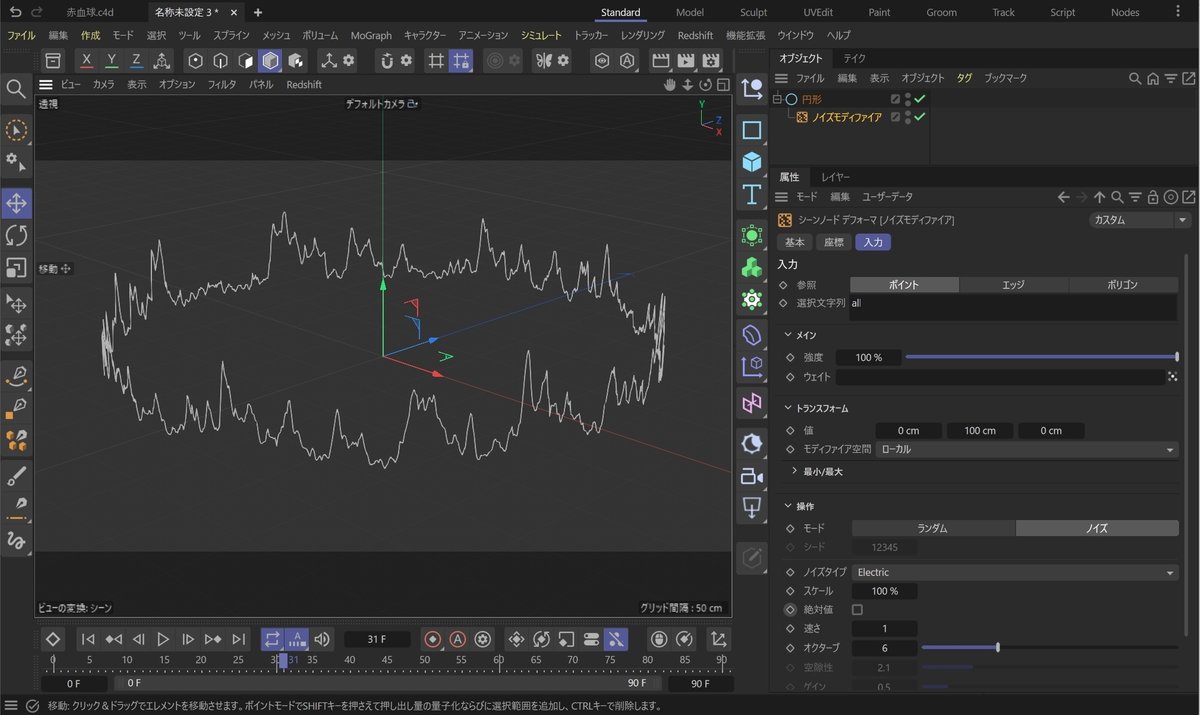Screen dimensions: 1200x715
Task: Switch to Points mode hexagon icon
Action: pyautogui.click(x=196, y=60)
